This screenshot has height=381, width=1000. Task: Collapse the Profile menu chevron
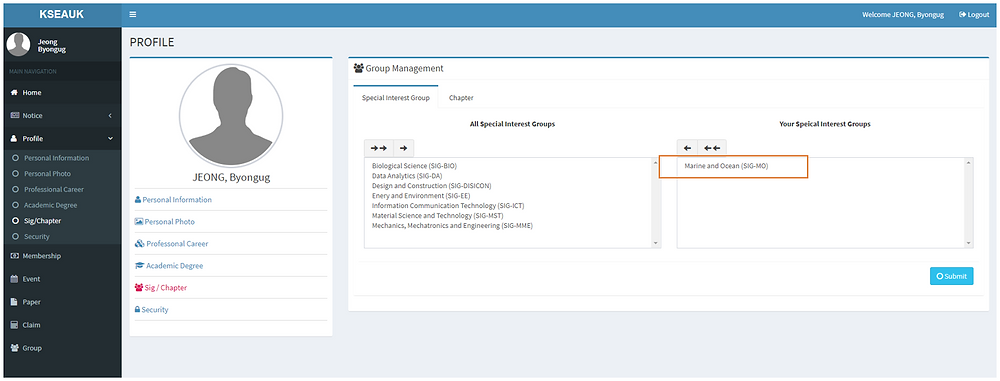point(110,138)
